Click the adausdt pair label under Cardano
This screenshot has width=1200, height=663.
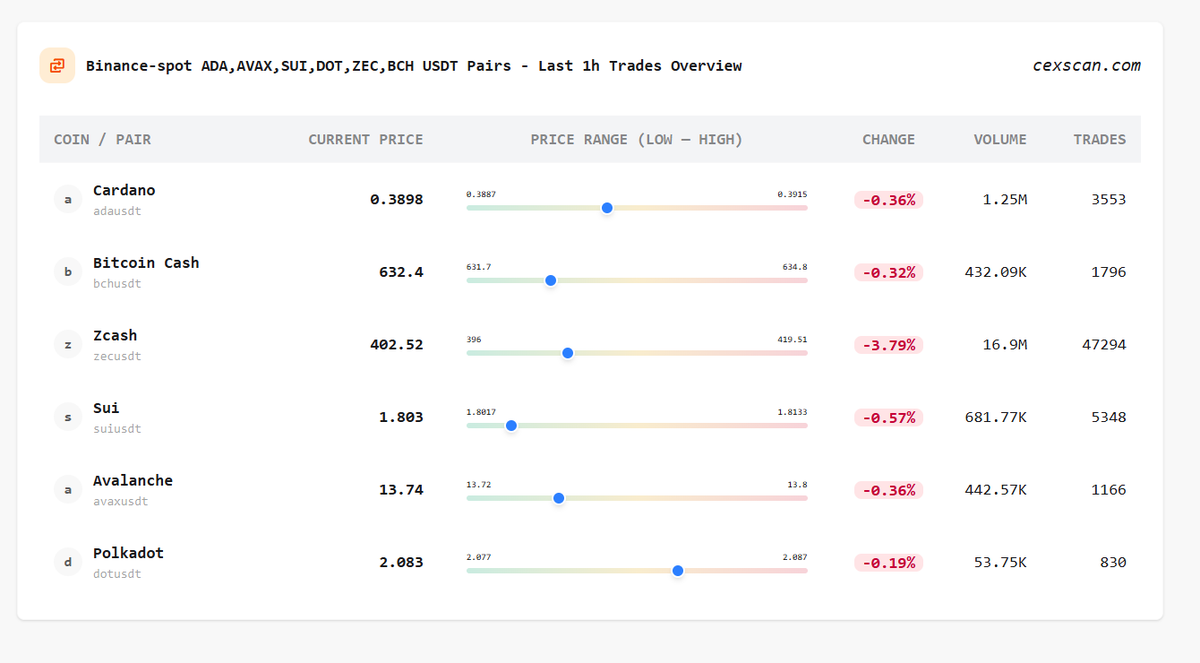coord(117,211)
